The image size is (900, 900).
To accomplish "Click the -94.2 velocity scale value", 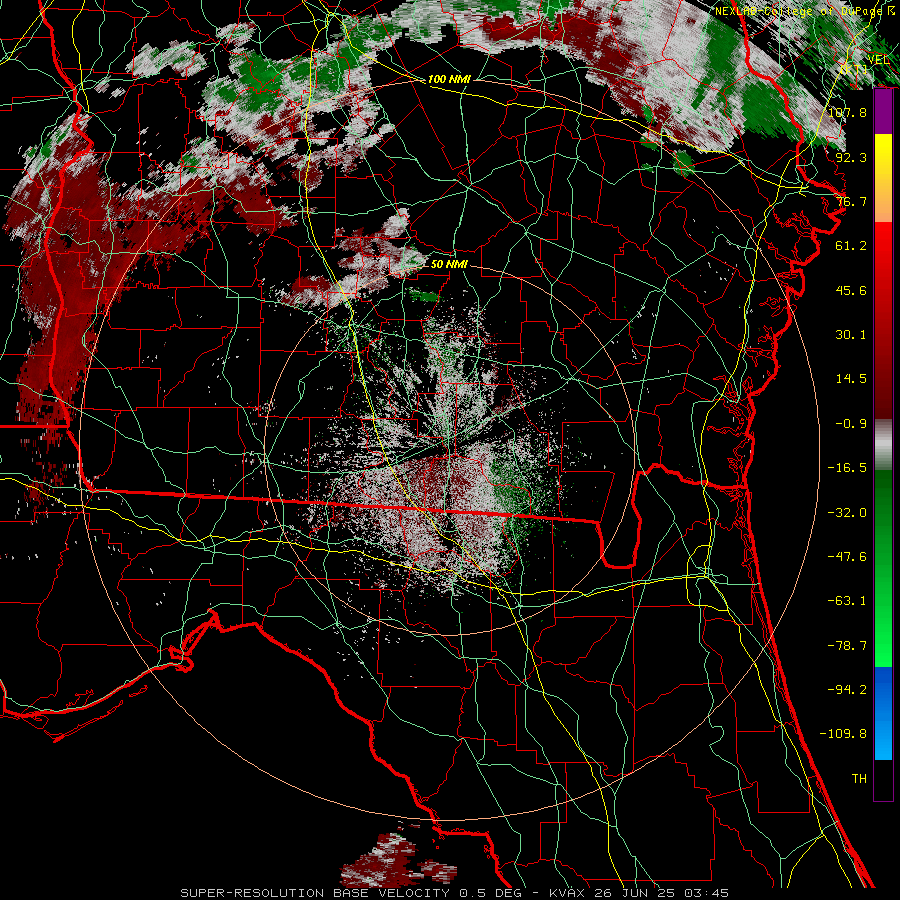I will (x=847, y=689).
